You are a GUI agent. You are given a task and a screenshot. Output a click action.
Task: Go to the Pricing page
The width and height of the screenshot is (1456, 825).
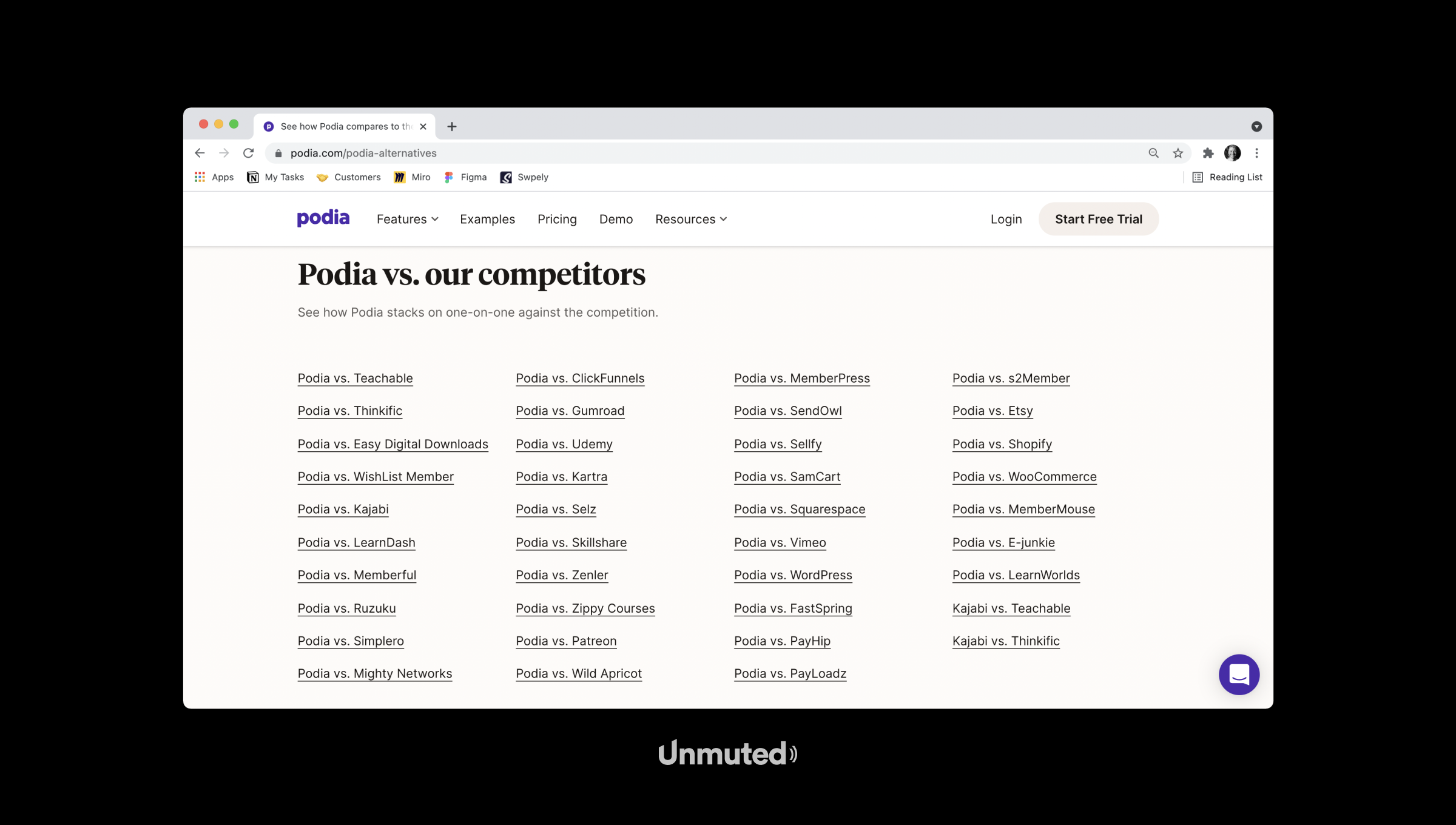[x=557, y=219]
